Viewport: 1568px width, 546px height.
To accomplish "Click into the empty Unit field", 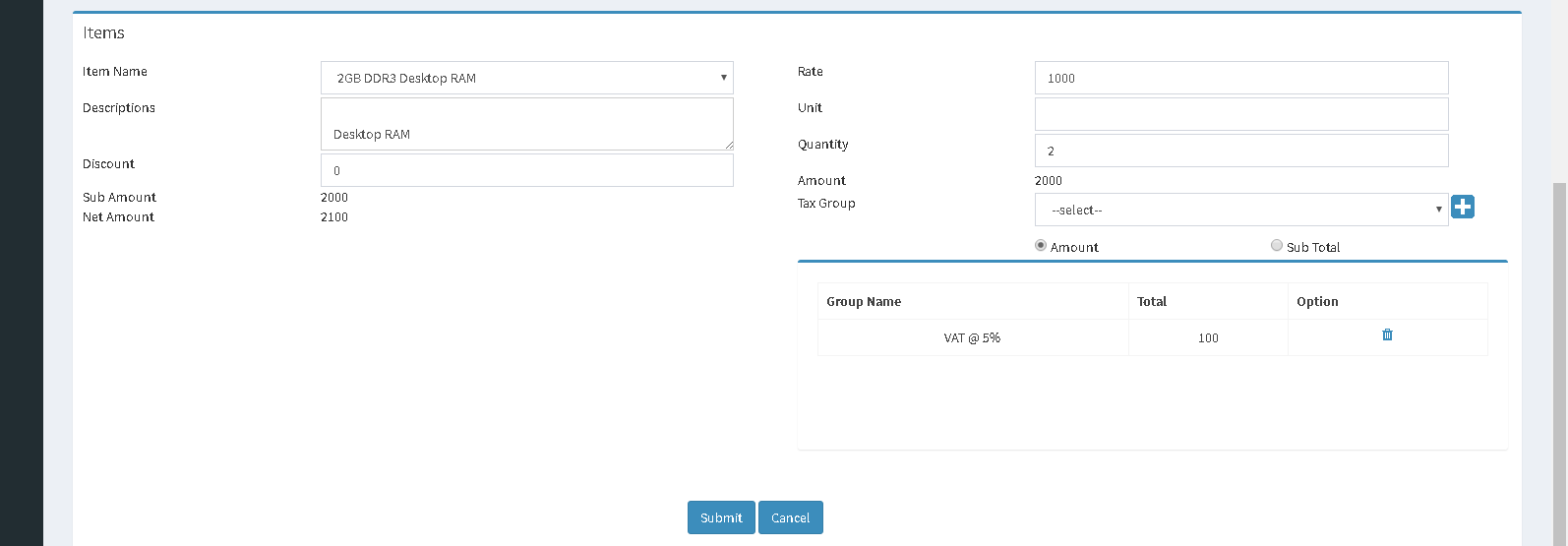I will [x=1241, y=114].
